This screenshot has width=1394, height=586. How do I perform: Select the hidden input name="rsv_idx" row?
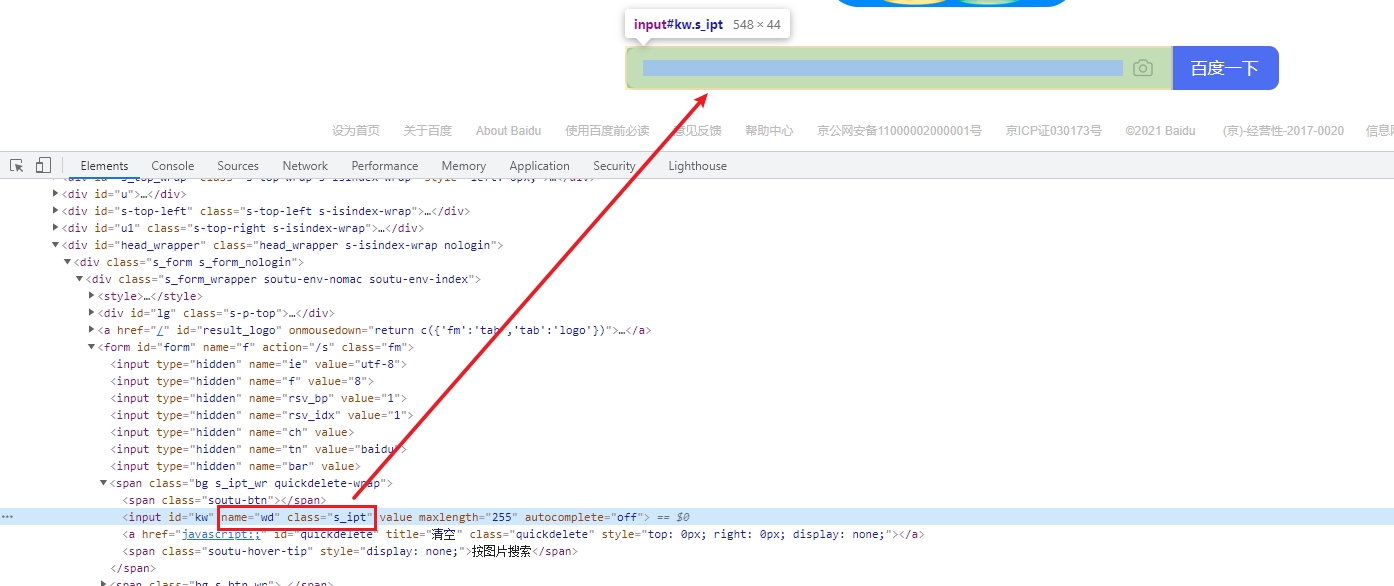pyautogui.click(x=261, y=415)
